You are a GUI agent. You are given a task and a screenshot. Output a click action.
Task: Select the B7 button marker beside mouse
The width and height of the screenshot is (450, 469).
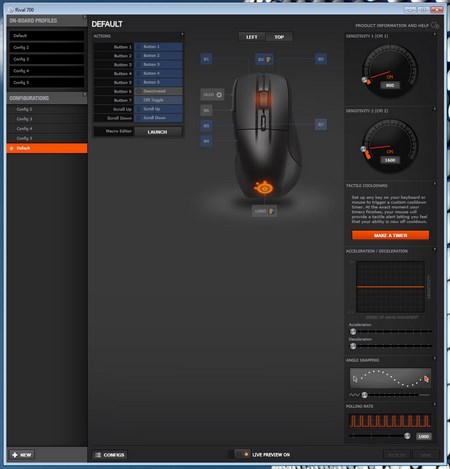tap(320, 125)
